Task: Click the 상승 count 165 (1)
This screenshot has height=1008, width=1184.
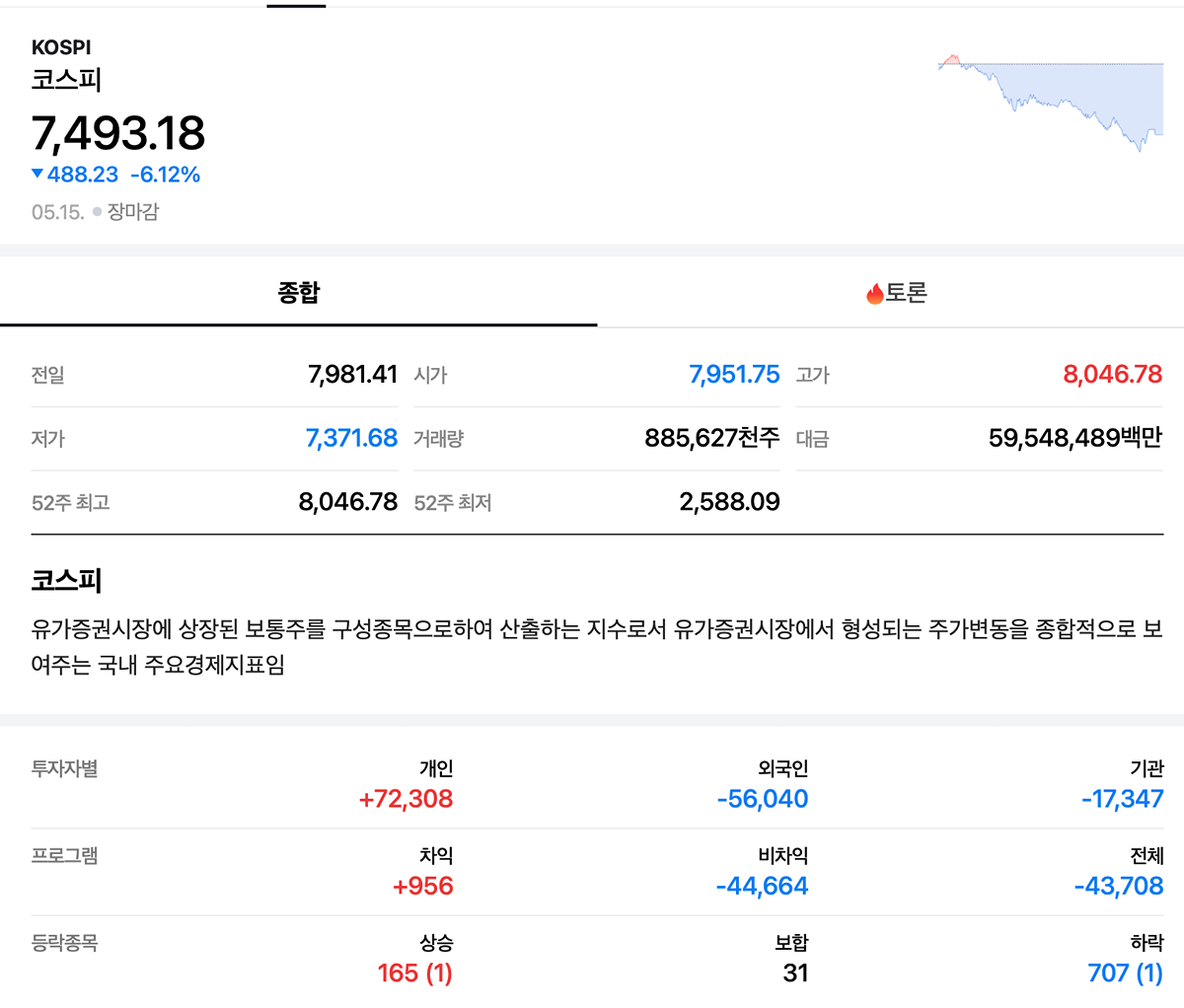Action: point(414,973)
